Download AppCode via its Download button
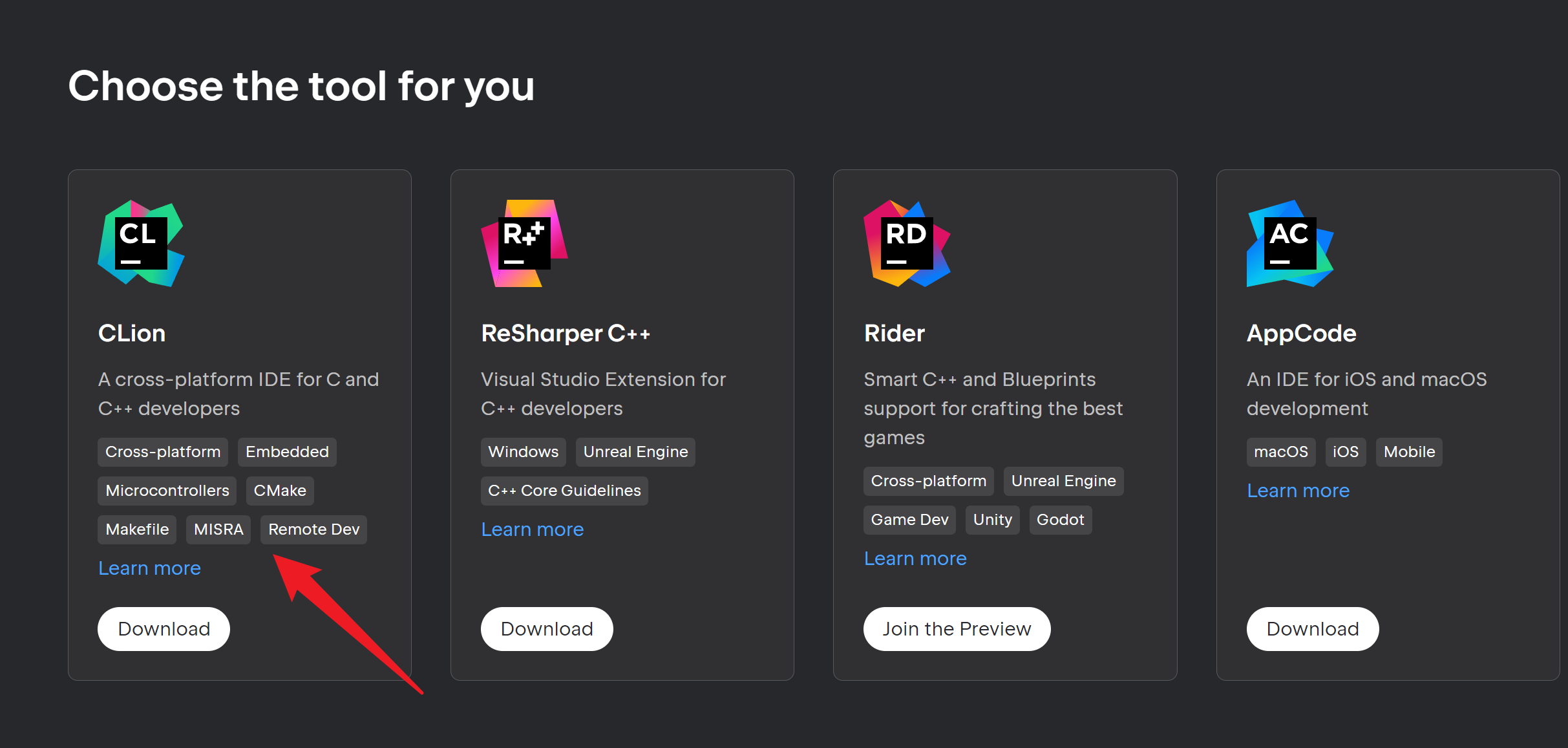The height and width of the screenshot is (748, 1568). (1312, 628)
